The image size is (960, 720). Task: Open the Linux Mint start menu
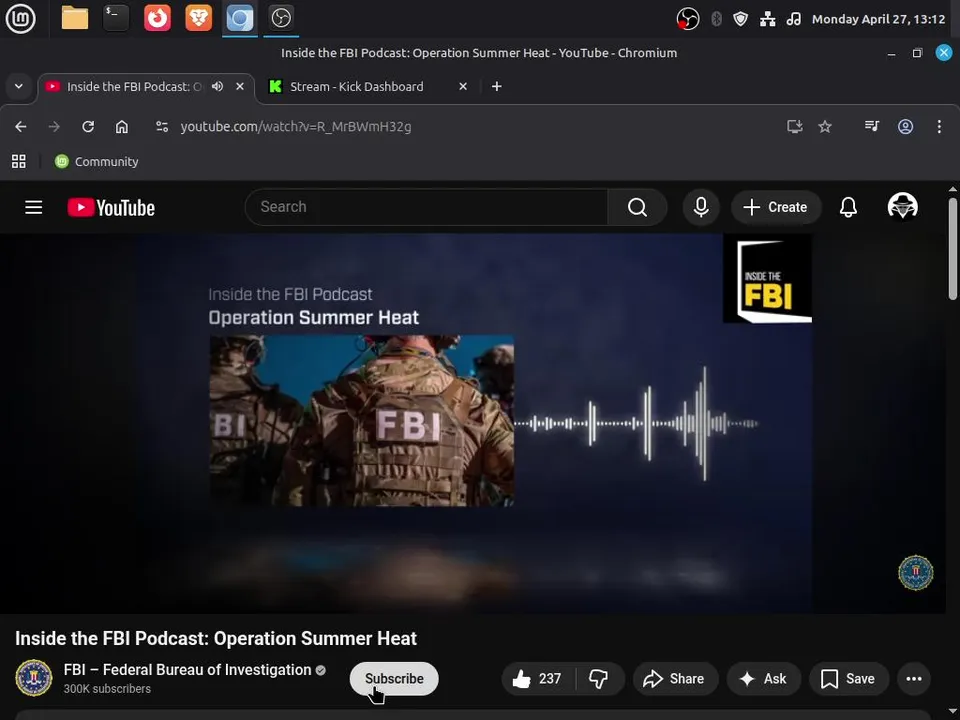[x=20, y=18]
